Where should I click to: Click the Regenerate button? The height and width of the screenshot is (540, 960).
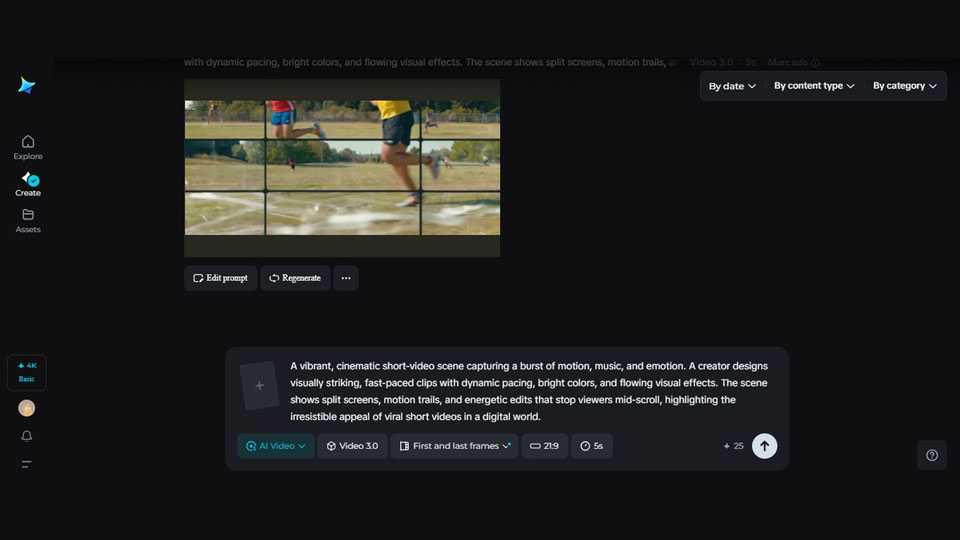(295, 278)
